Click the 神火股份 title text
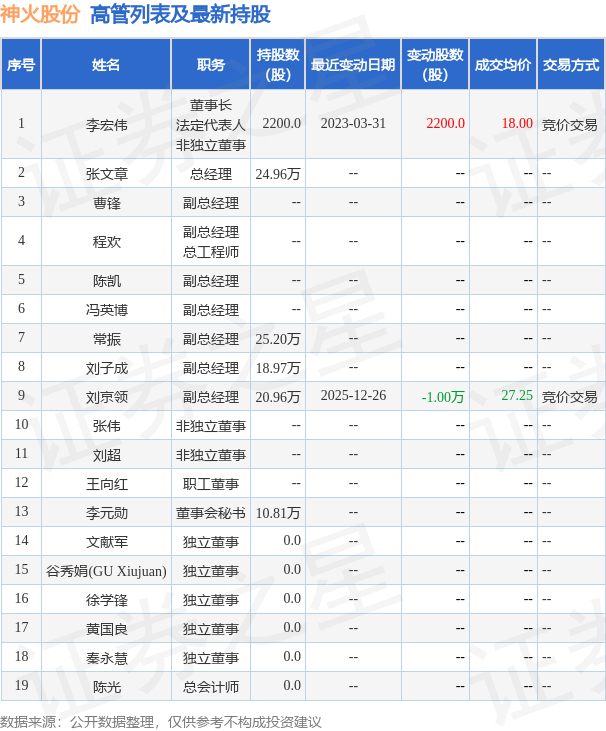The height and width of the screenshot is (731, 606). 40,14
